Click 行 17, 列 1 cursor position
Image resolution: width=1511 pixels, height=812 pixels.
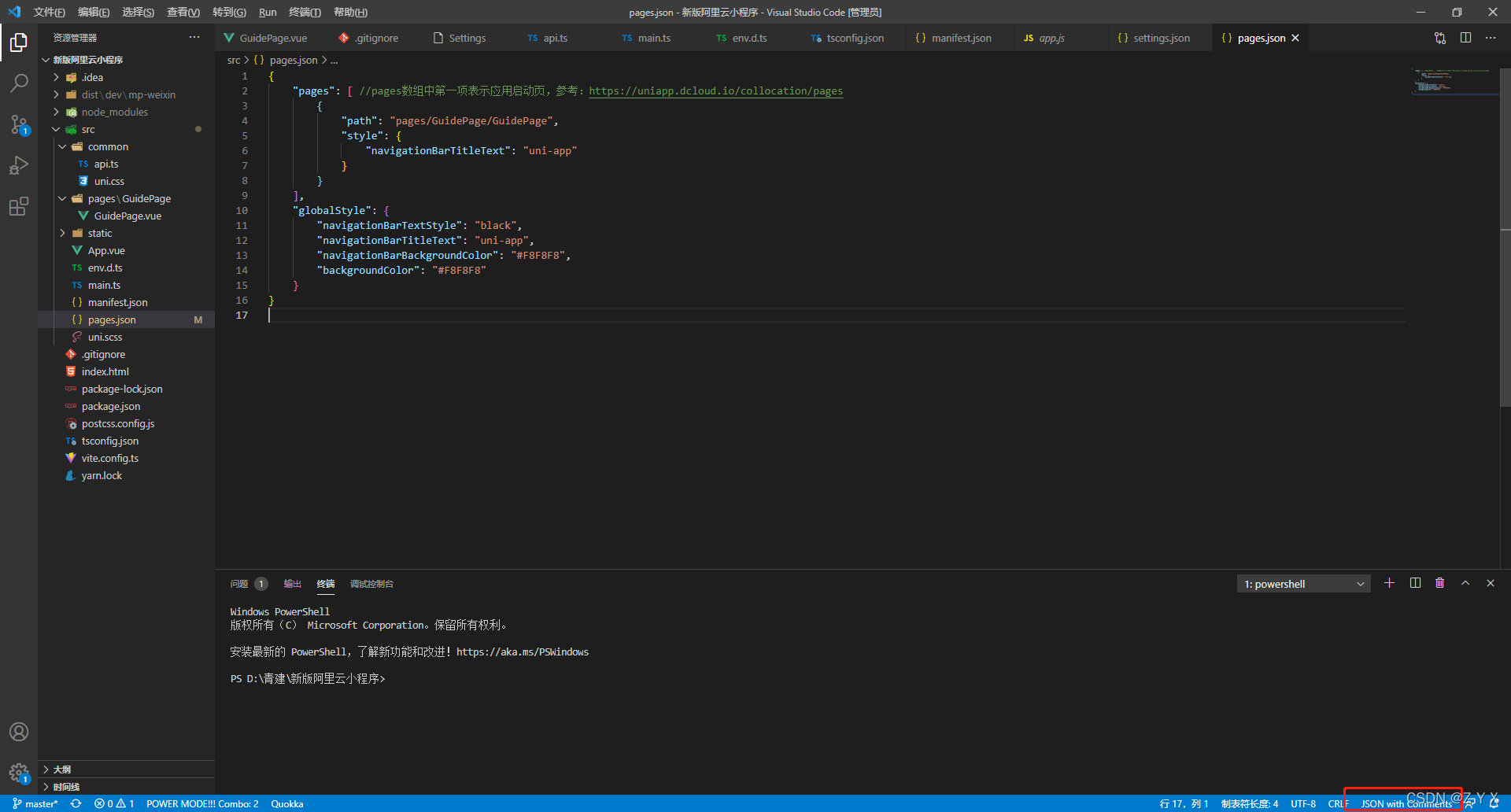[x=1184, y=803]
